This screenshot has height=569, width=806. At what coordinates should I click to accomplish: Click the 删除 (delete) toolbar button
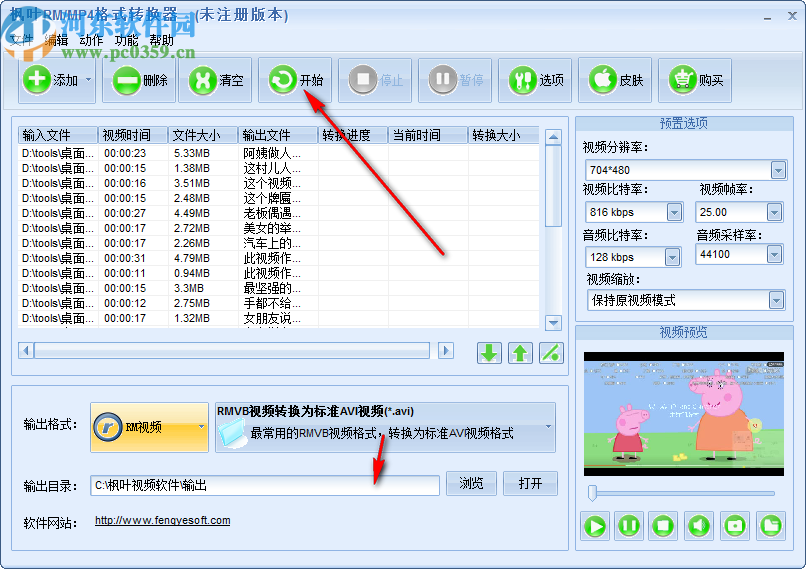coord(139,81)
